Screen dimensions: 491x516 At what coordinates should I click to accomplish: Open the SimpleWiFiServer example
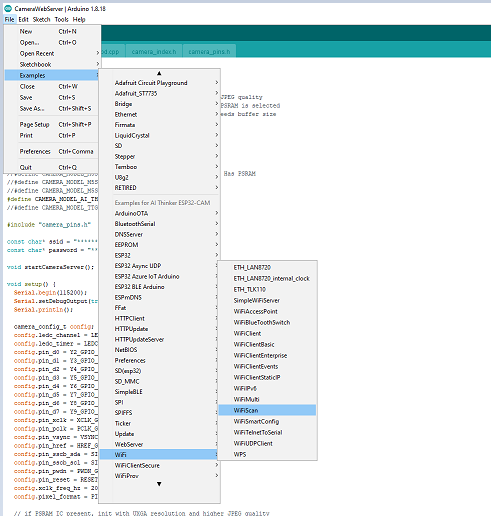coord(267,300)
